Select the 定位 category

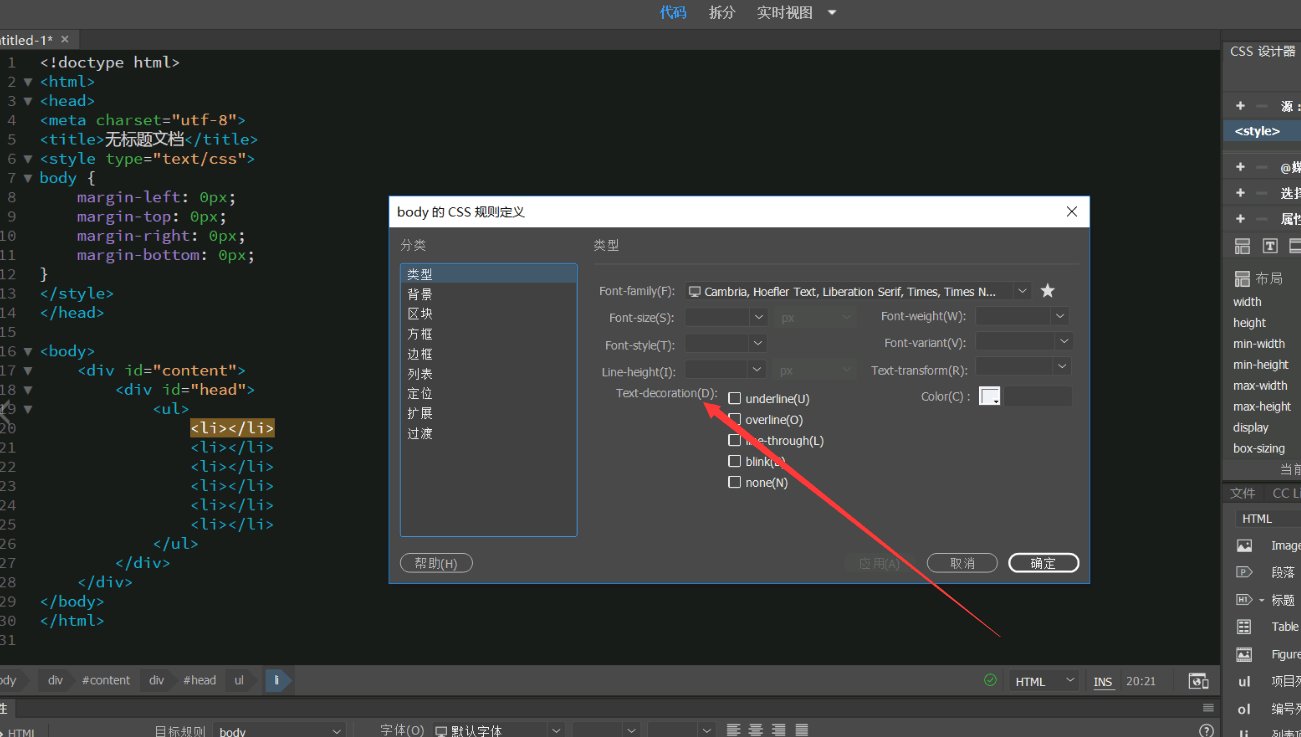(488, 394)
